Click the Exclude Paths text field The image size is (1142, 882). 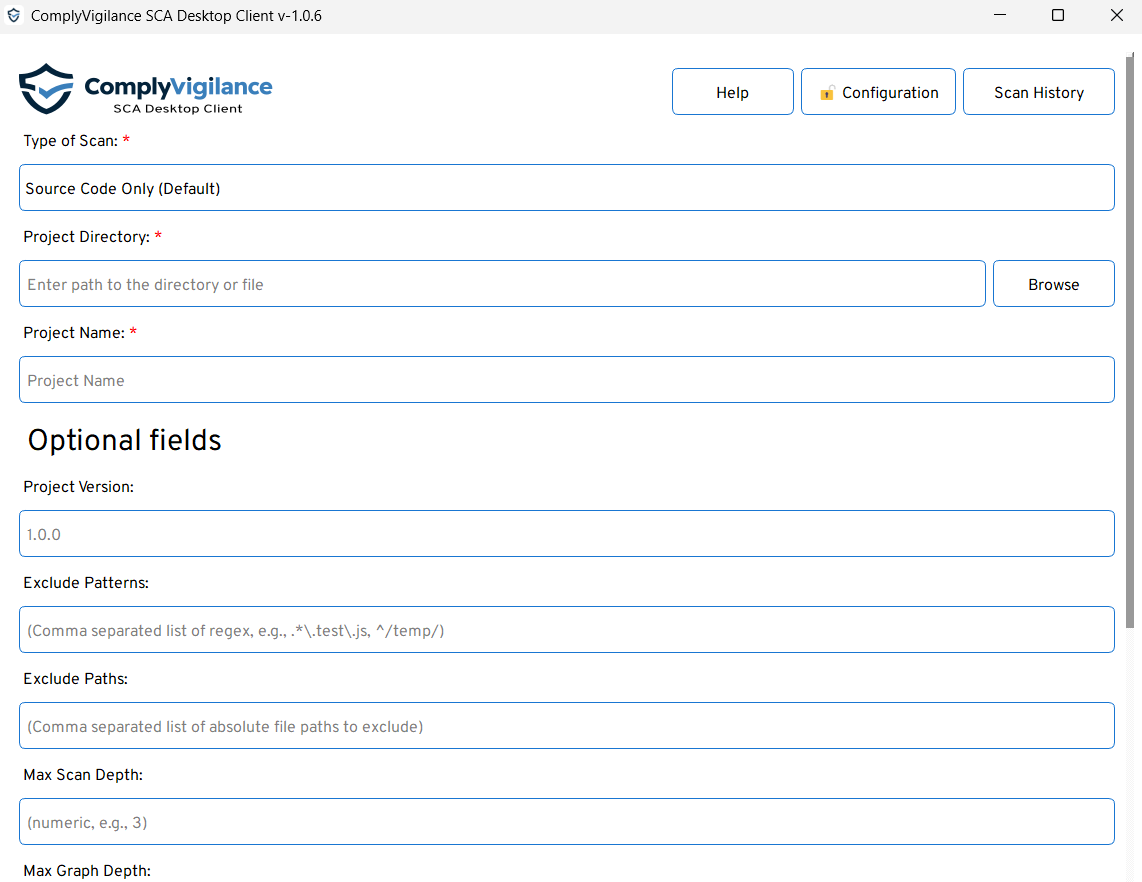click(566, 726)
